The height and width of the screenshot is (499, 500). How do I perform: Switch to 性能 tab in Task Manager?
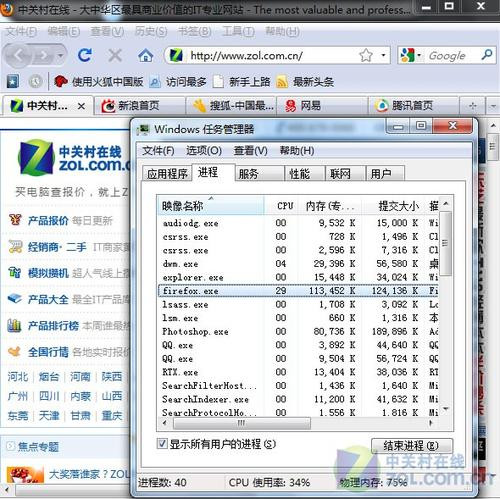tap(305, 174)
